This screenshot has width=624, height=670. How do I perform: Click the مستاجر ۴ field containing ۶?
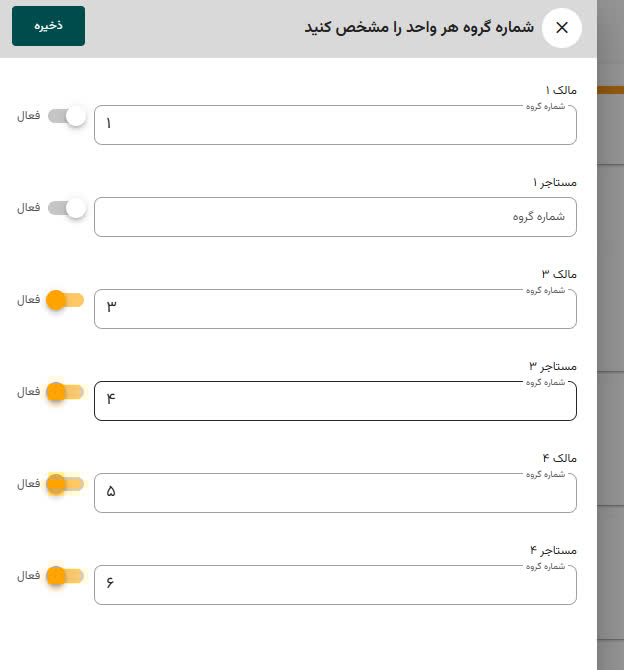(335, 585)
